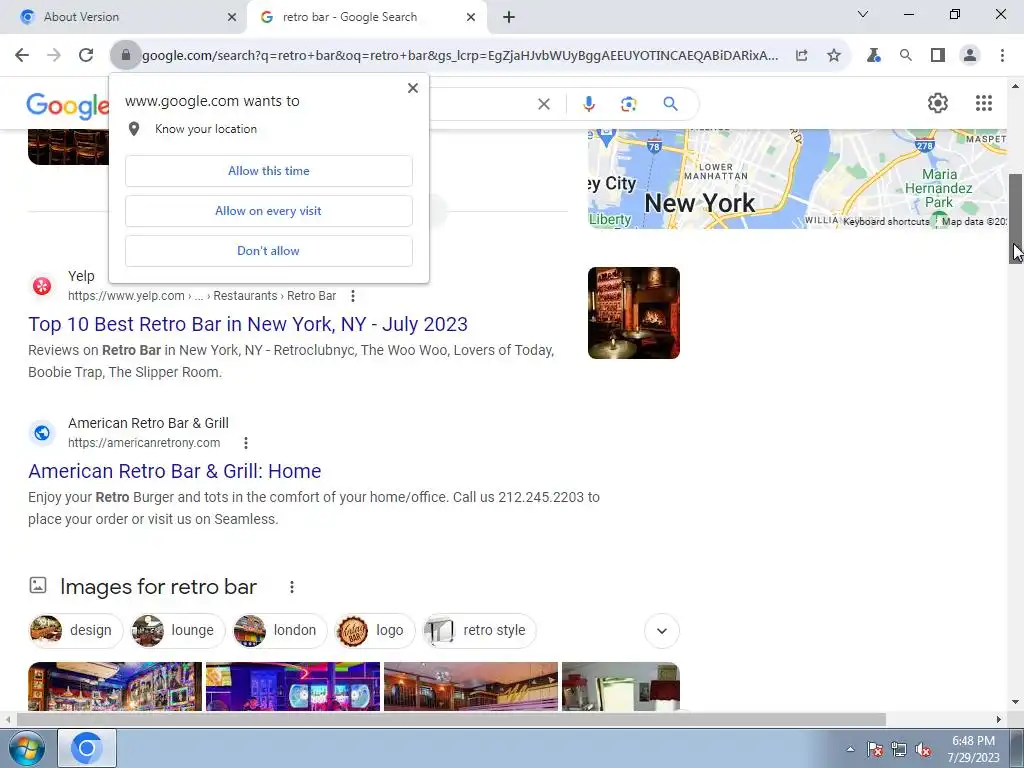Filter images by lounge chip
Image resolution: width=1024 pixels, height=768 pixels.
(177, 631)
